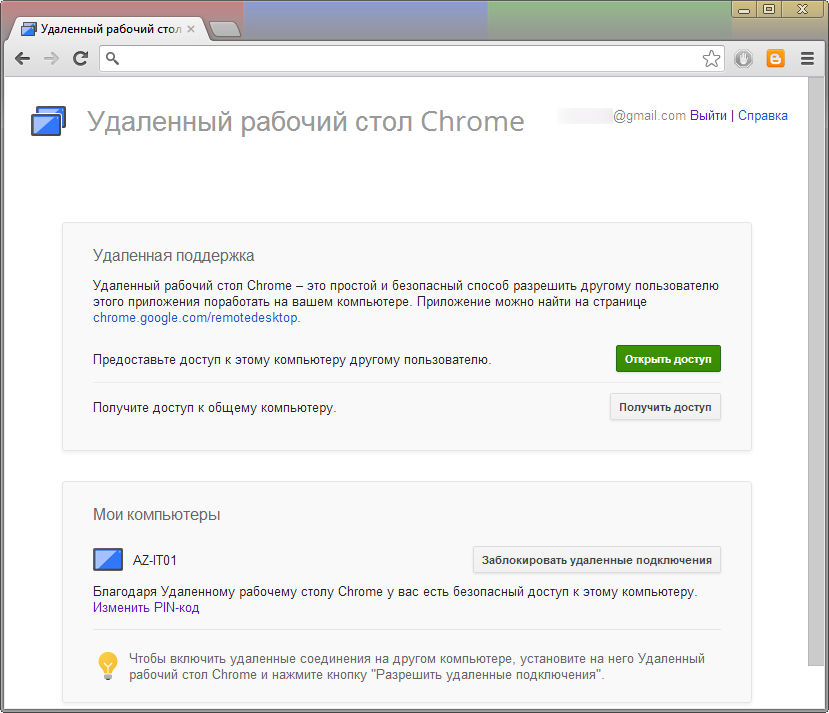Click the AZ-IT01 computer icon
Screen dimensions: 829x713
click(x=108, y=559)
